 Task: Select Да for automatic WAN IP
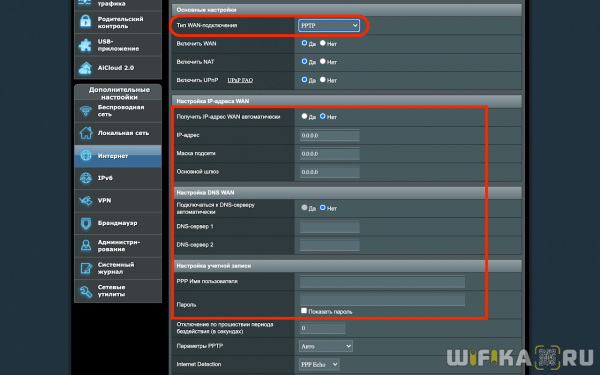304,116
